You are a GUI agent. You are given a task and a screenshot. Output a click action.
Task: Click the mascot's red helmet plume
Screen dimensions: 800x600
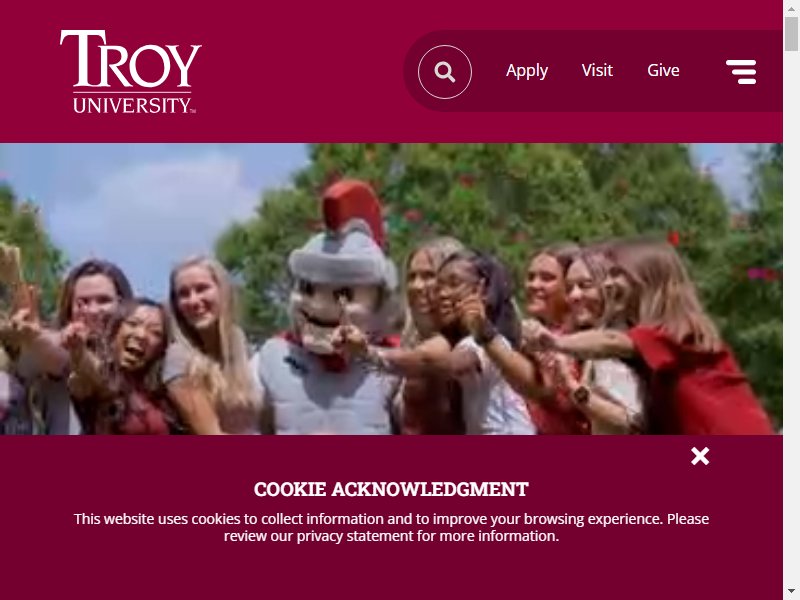pos(355,209)
